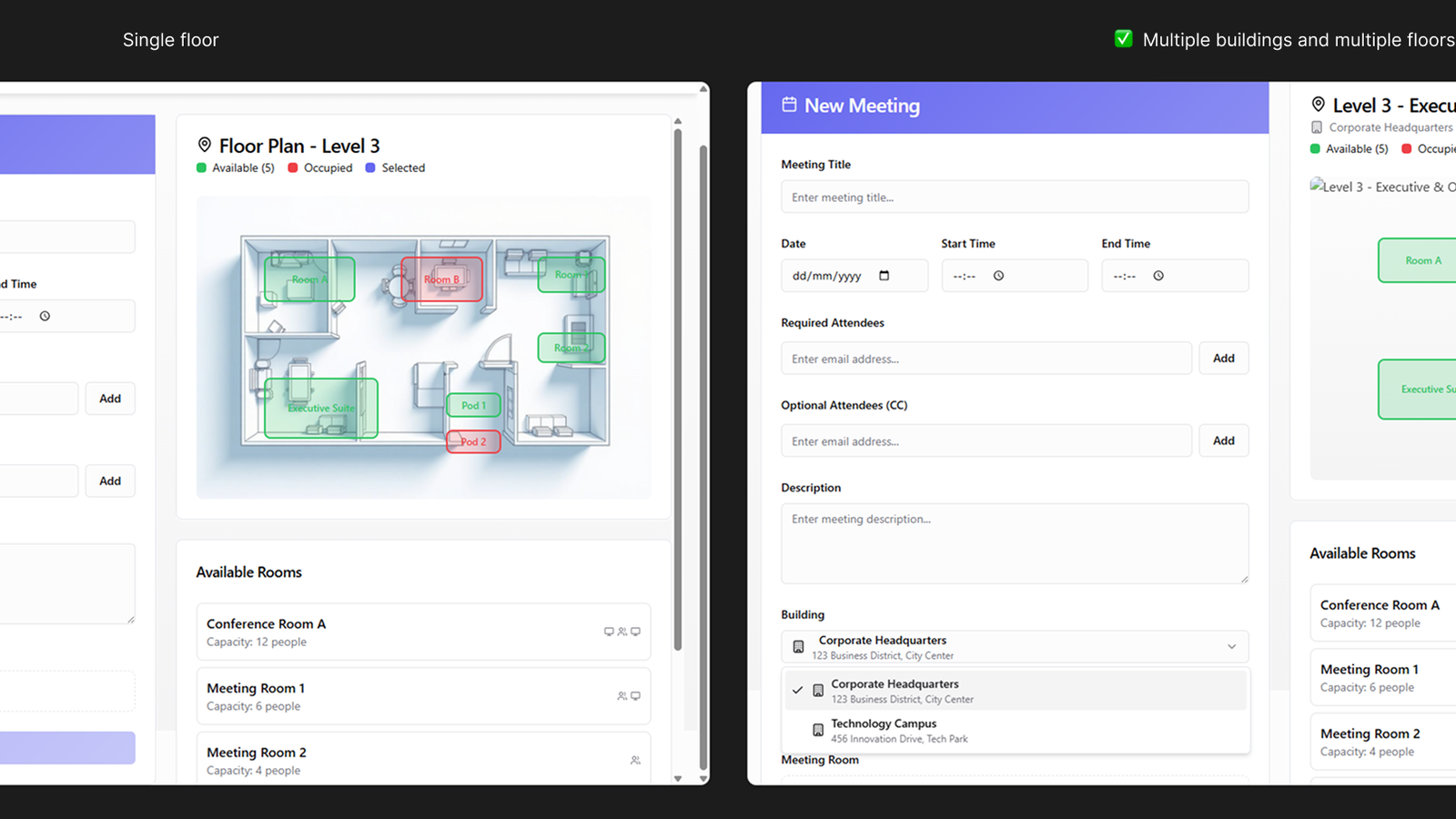This screenshot has height=819, width=1456.
Task: Choose Technology Campus from the building list
Action: [x=1015, y=731]
